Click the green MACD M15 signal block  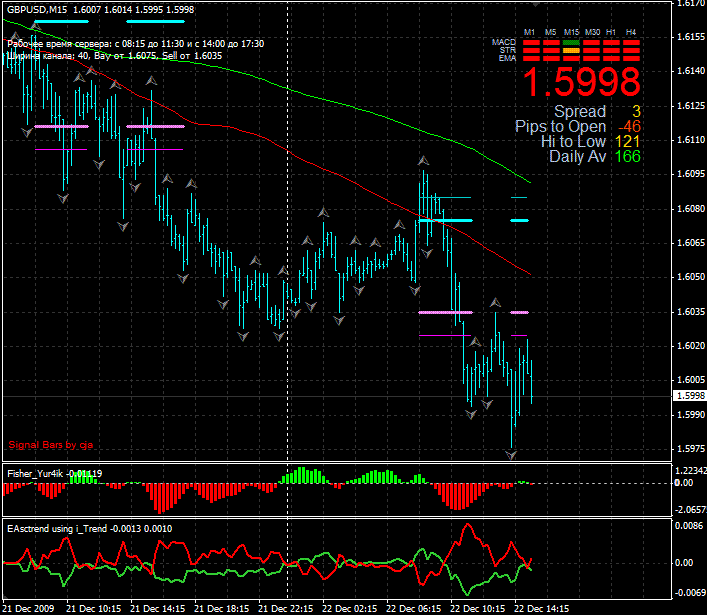571,43
